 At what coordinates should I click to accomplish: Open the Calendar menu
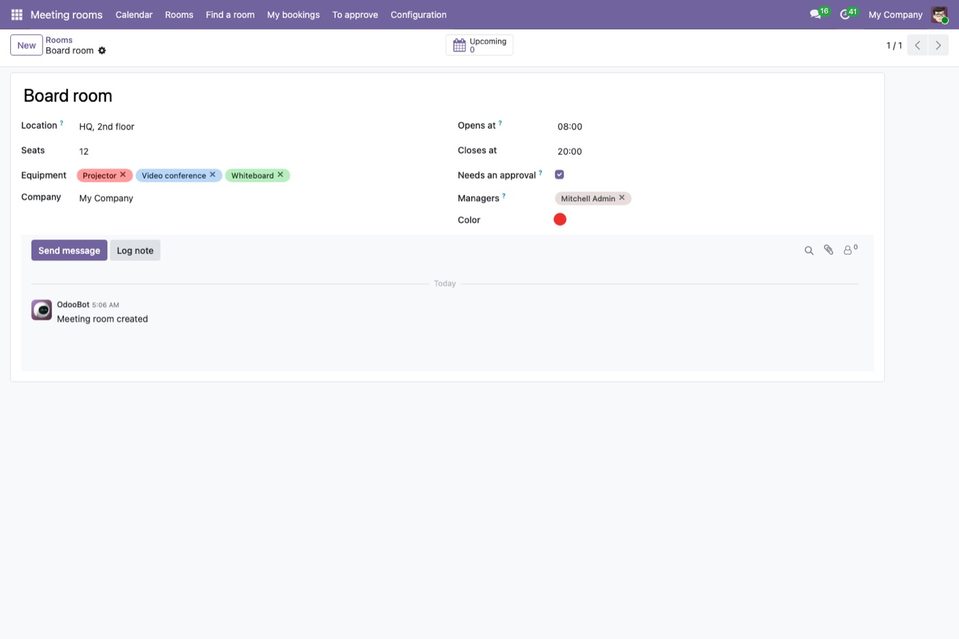pos(134,15)
